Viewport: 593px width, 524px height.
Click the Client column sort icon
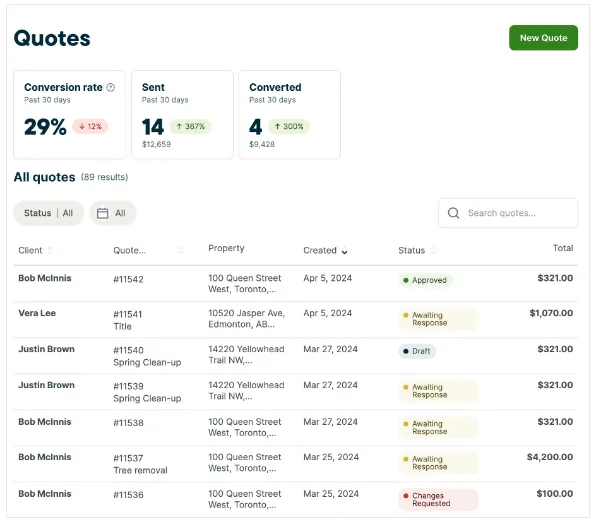(50, 251)
